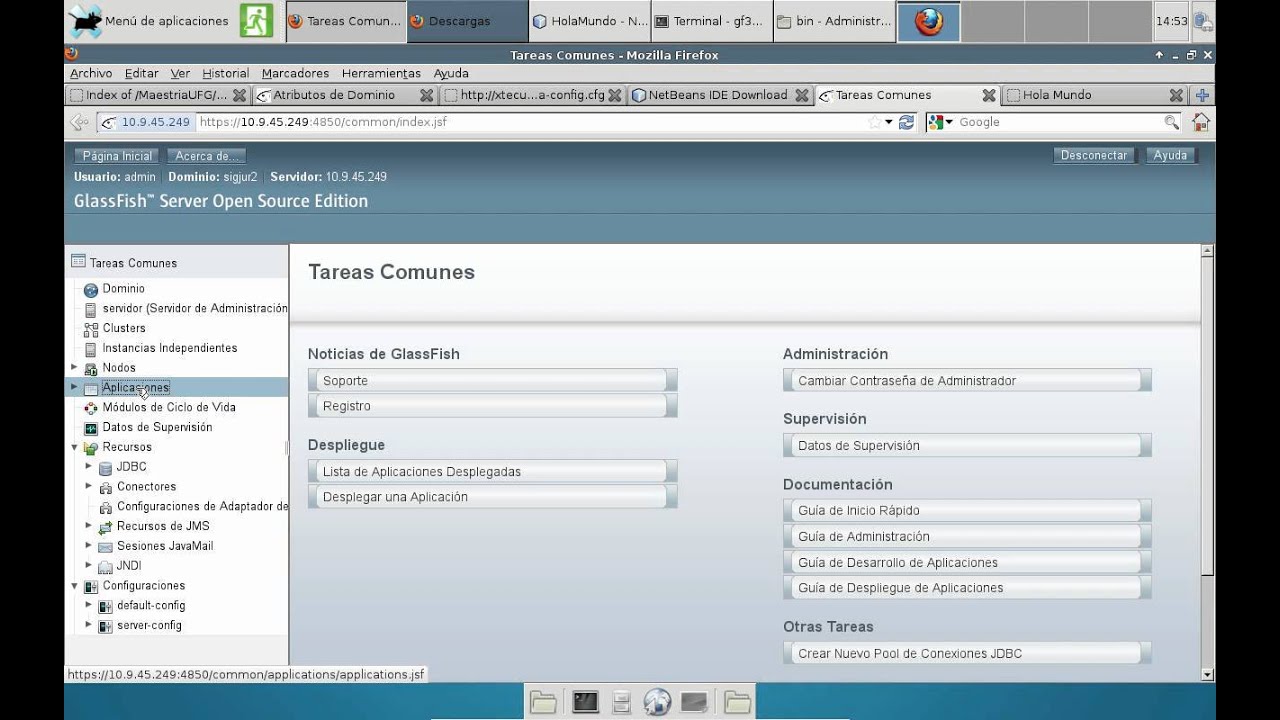
Task: Click the terminal icon in bottom dock
Action: coord(585,702)
